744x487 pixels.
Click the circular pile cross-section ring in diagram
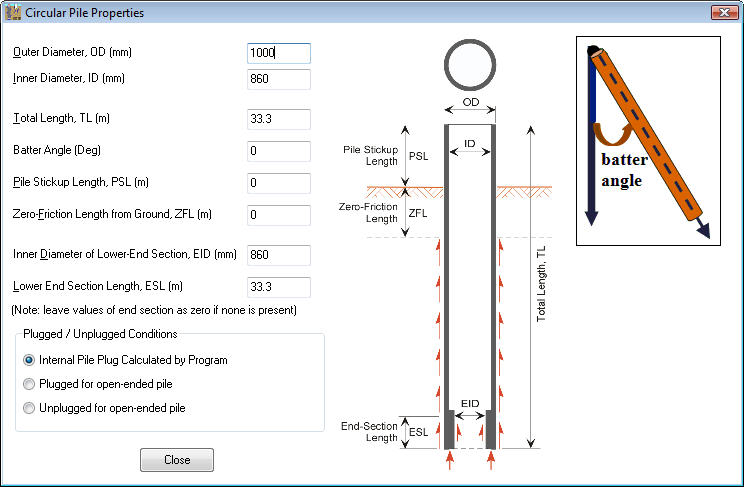[470, 67]
